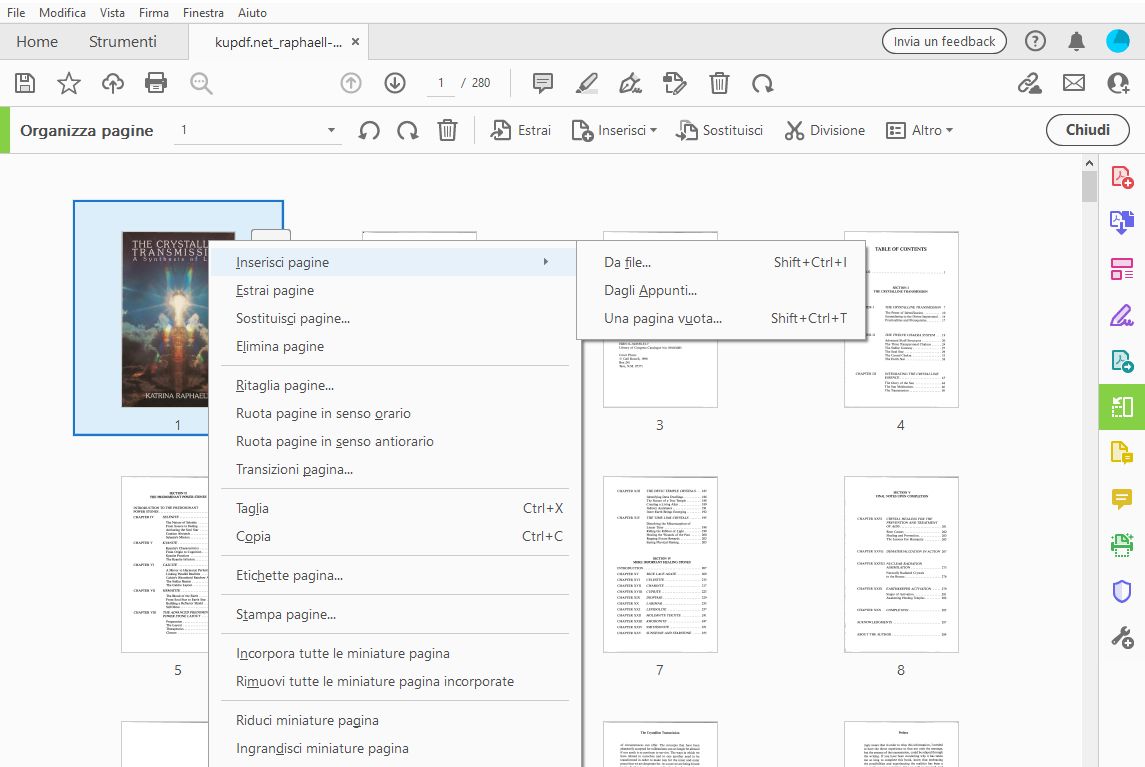Open the Create PDF tool in the sidebar
This screenshot has height=767, width=1145.
coord(1121,176)
